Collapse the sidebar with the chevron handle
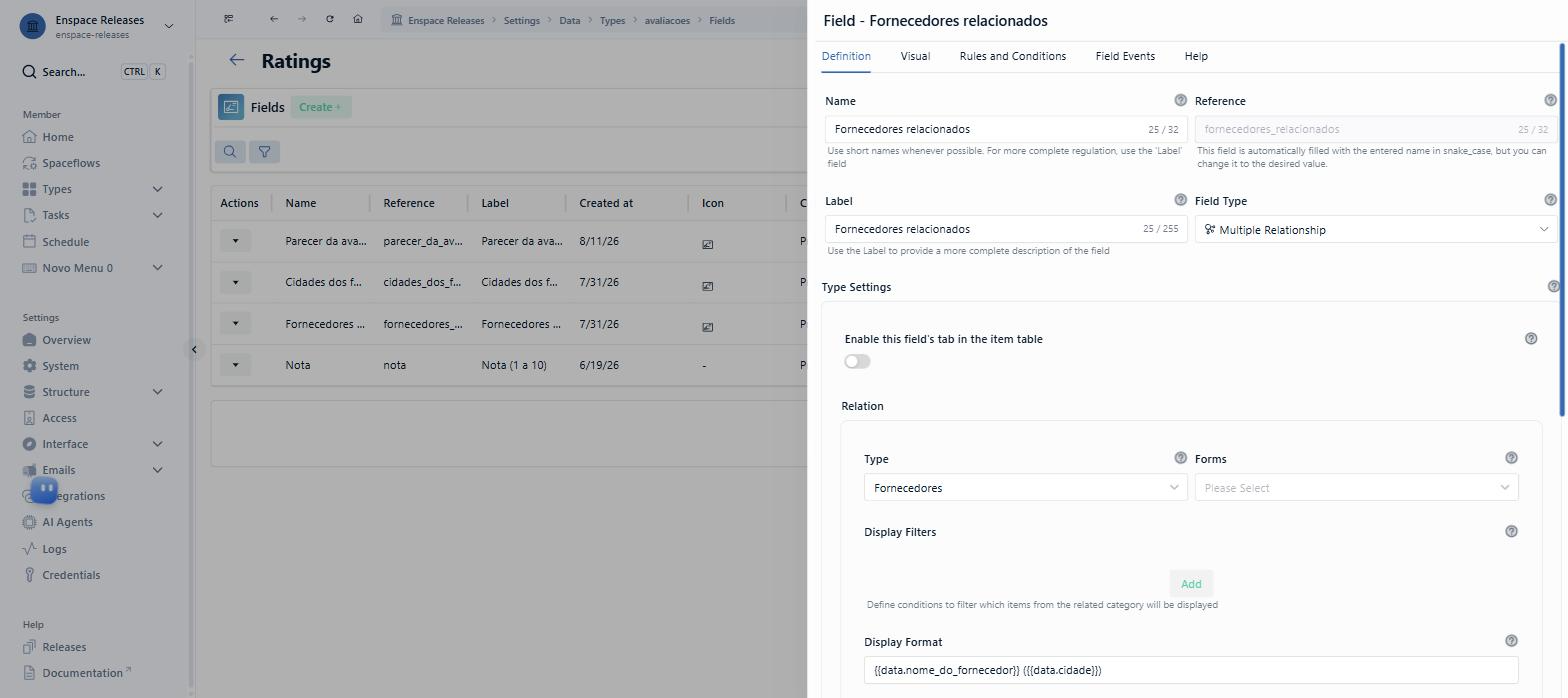 click(194, 349)
